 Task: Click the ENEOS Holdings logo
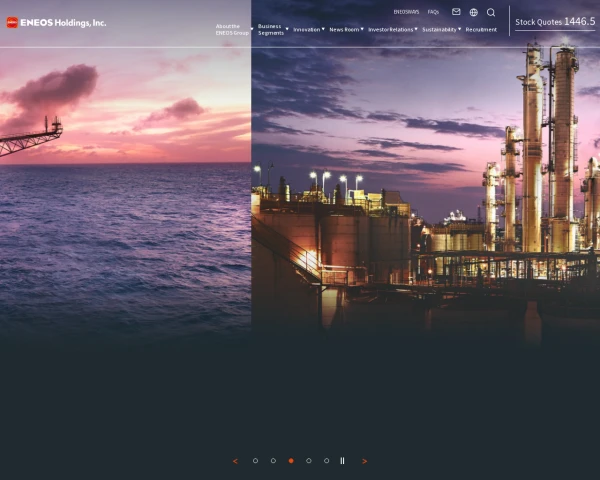point(56,22)
